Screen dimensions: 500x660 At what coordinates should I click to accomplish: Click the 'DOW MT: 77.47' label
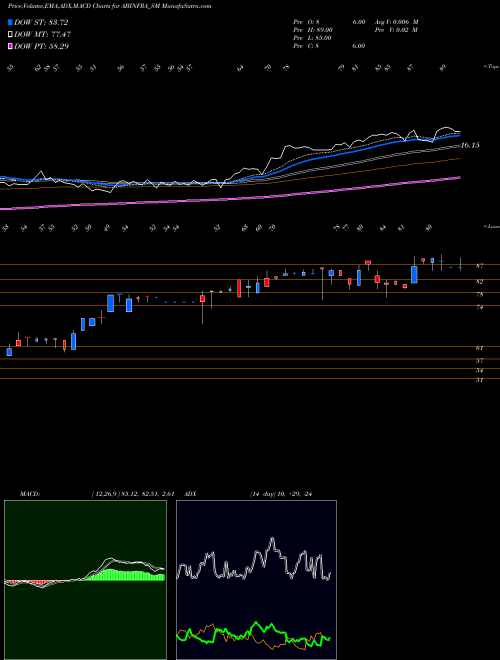click(43, 34)
